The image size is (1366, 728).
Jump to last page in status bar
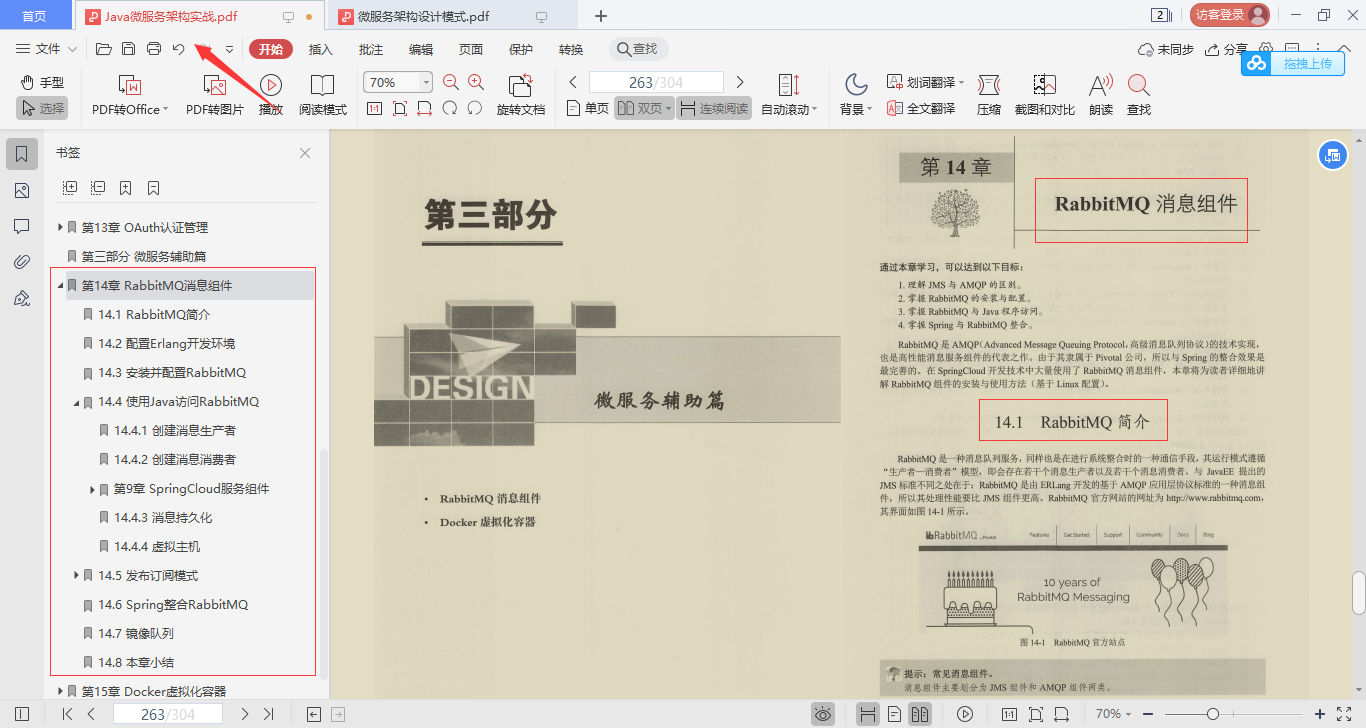[x=268, y=714]
